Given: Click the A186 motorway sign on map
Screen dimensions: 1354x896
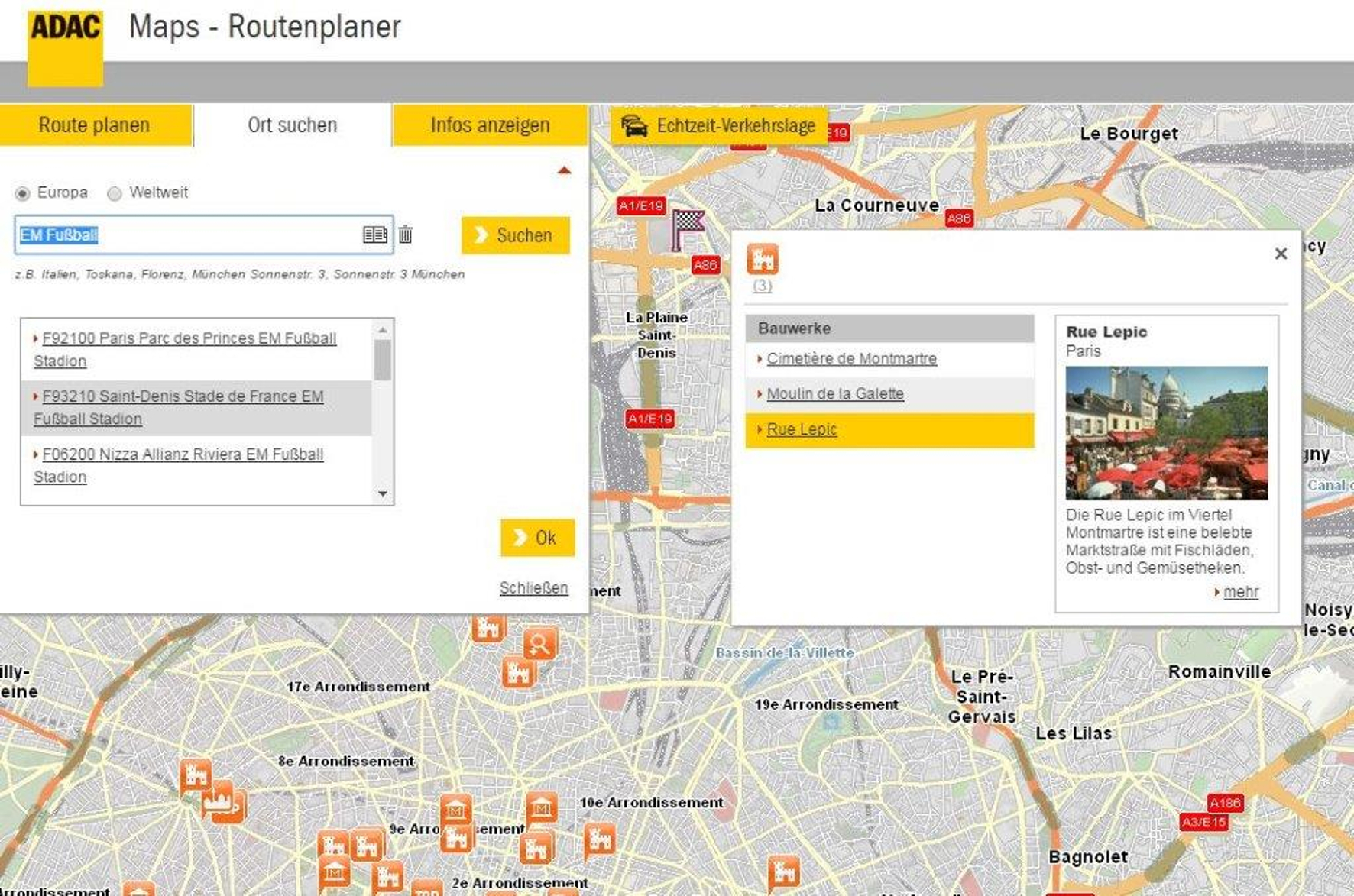Looking at the screenshot, I should coord(1225,803).
